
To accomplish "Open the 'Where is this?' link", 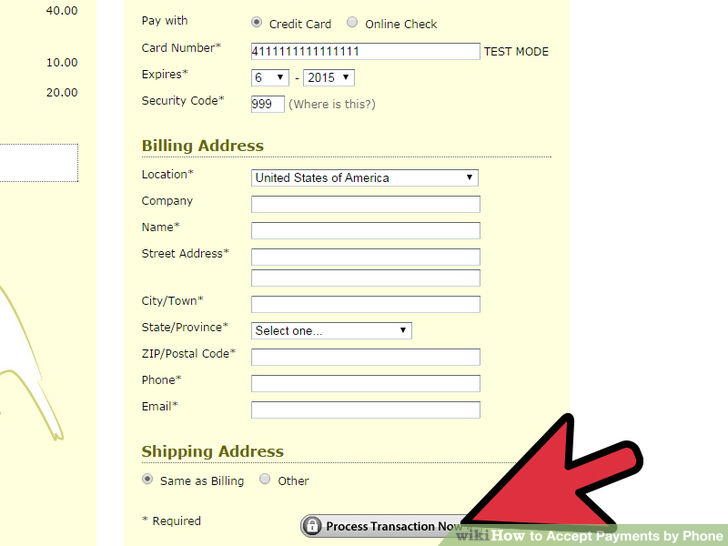I will (332, 104).
